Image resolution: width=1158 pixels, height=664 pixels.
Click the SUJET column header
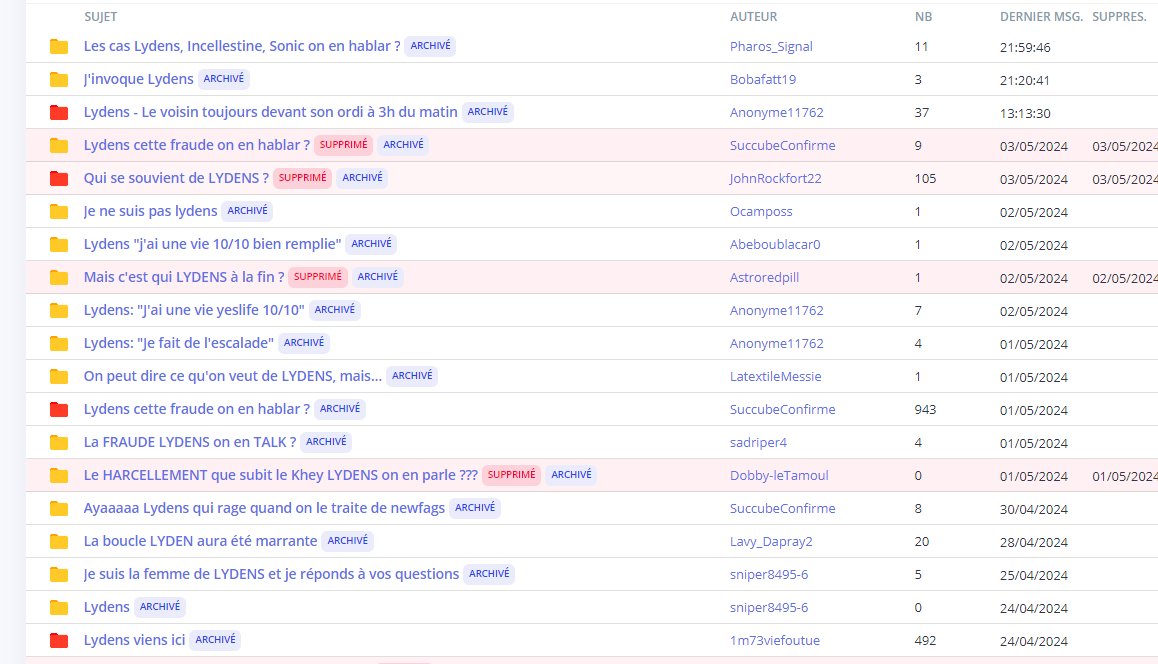tap(100, 17)
